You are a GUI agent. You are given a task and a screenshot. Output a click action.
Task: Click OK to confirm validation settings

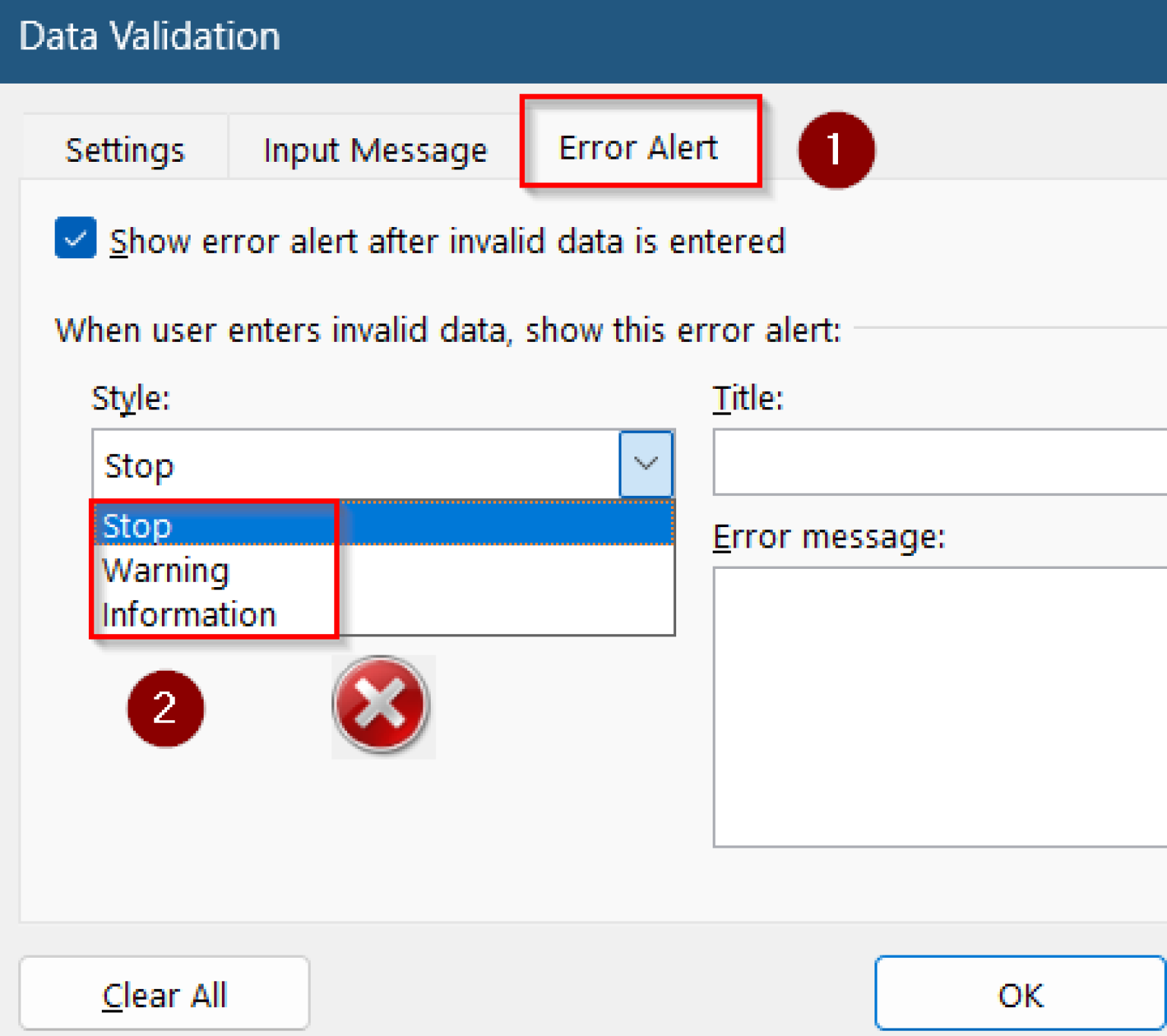coord(1020,993)
